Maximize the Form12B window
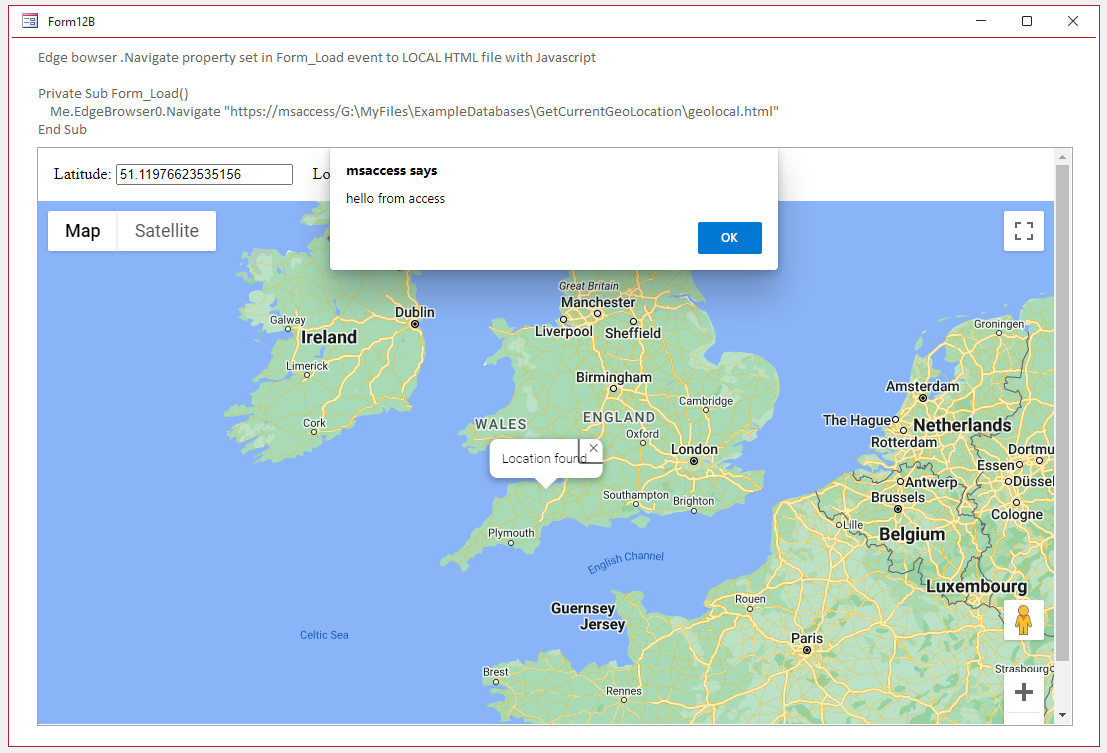Viewport: 1107px width, 753px height. (x=1027, y=21)
